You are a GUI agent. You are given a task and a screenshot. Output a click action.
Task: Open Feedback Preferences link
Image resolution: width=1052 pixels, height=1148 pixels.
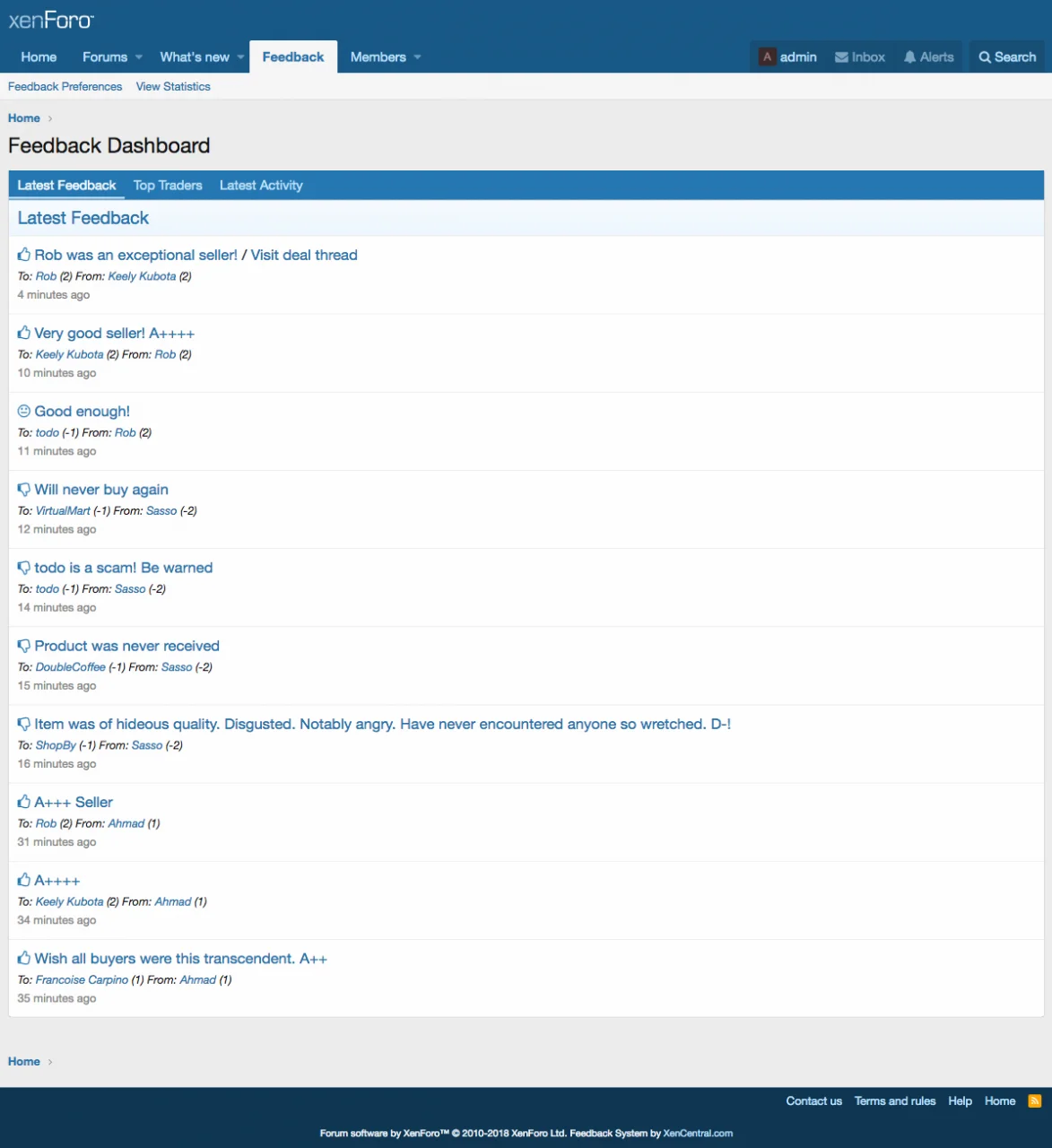(65, 87)
